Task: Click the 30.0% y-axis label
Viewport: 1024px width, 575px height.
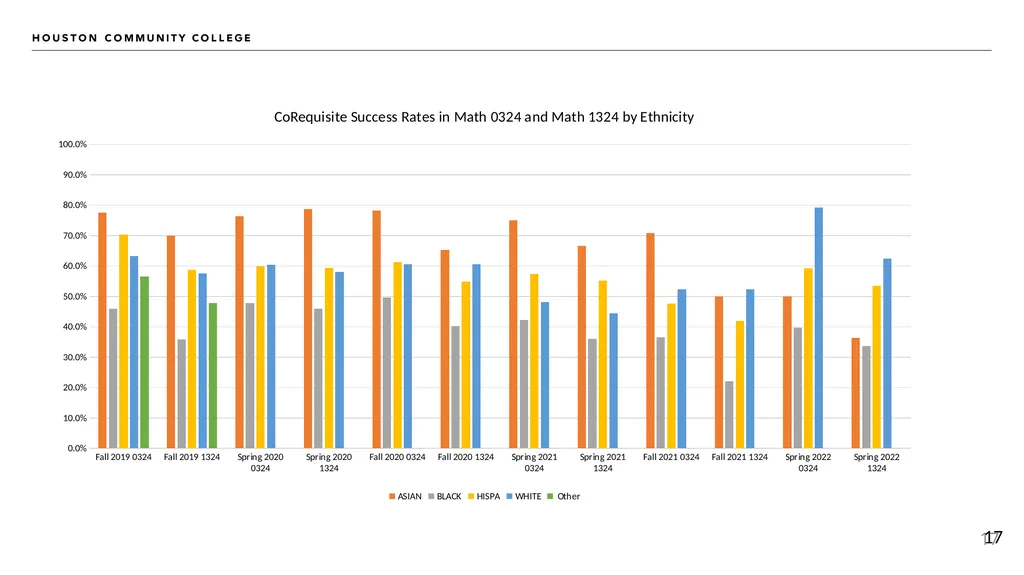Action: tap(75, 357)
